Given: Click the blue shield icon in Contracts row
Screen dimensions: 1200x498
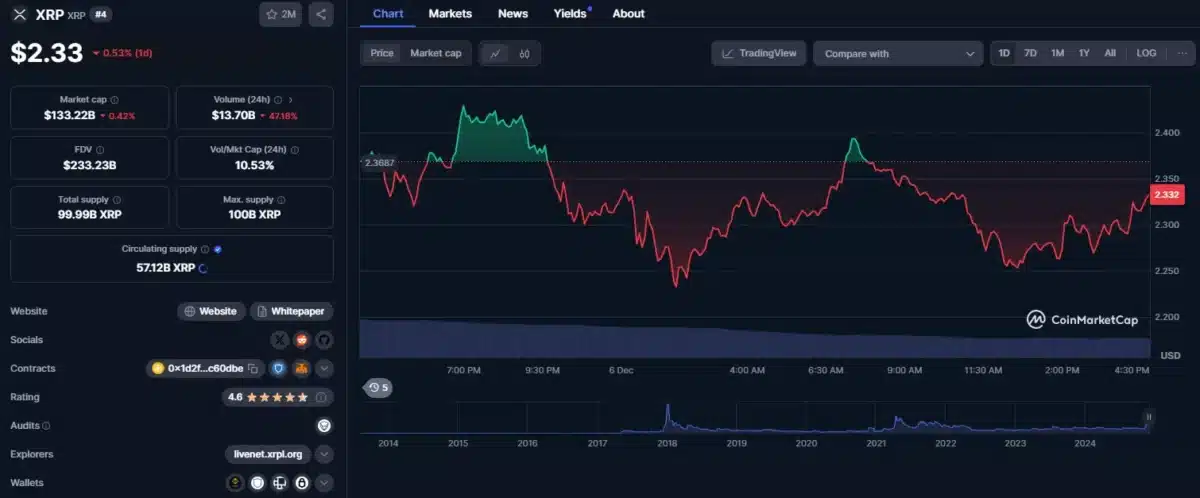Looking at the screenshot, I should pyautogui.click(x=279, y=368).
